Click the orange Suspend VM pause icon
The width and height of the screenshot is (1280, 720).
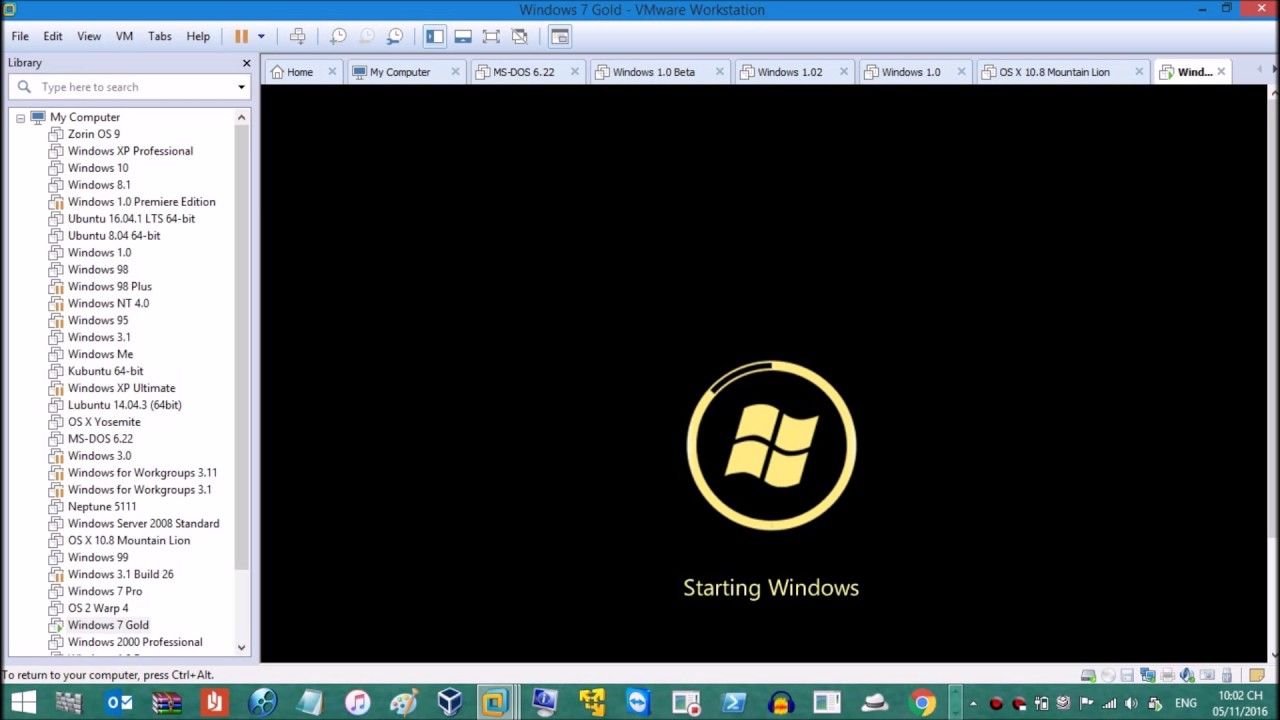tap(241, 36)
